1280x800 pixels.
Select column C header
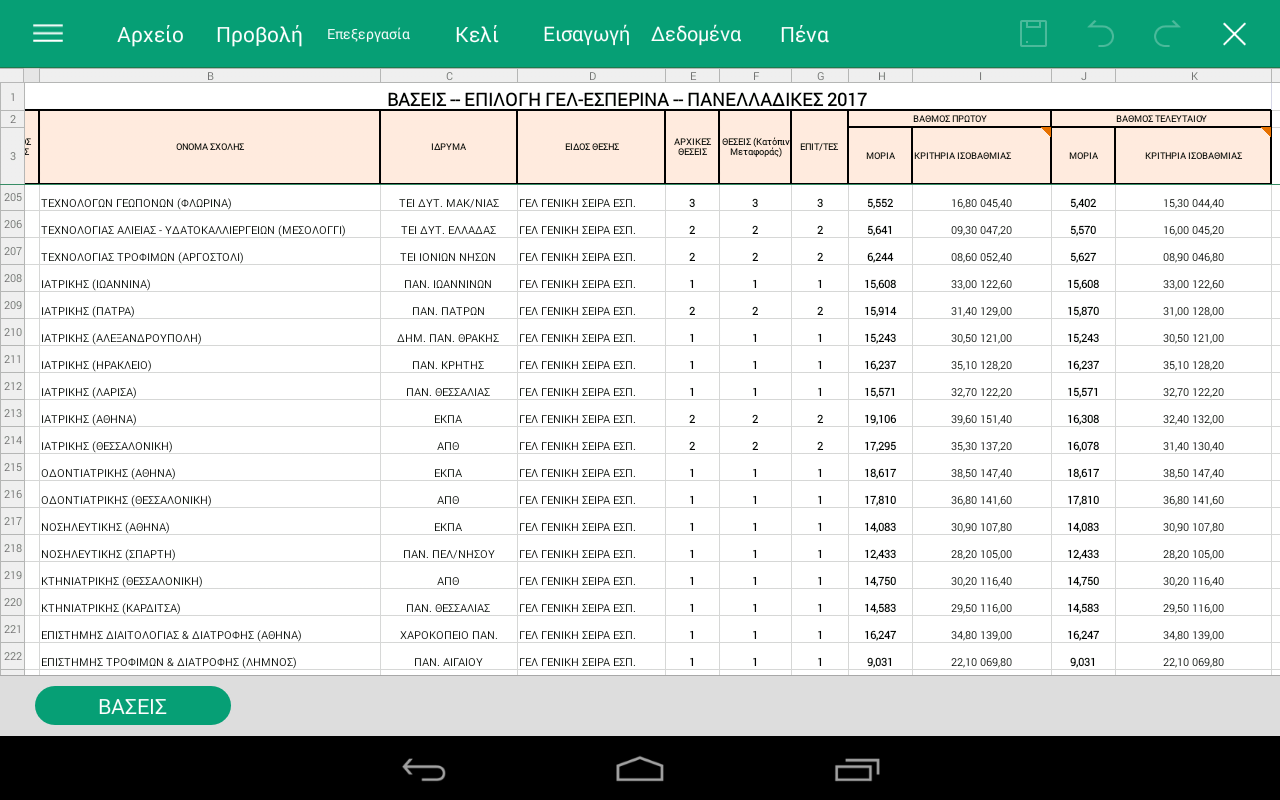pos(449,75)
